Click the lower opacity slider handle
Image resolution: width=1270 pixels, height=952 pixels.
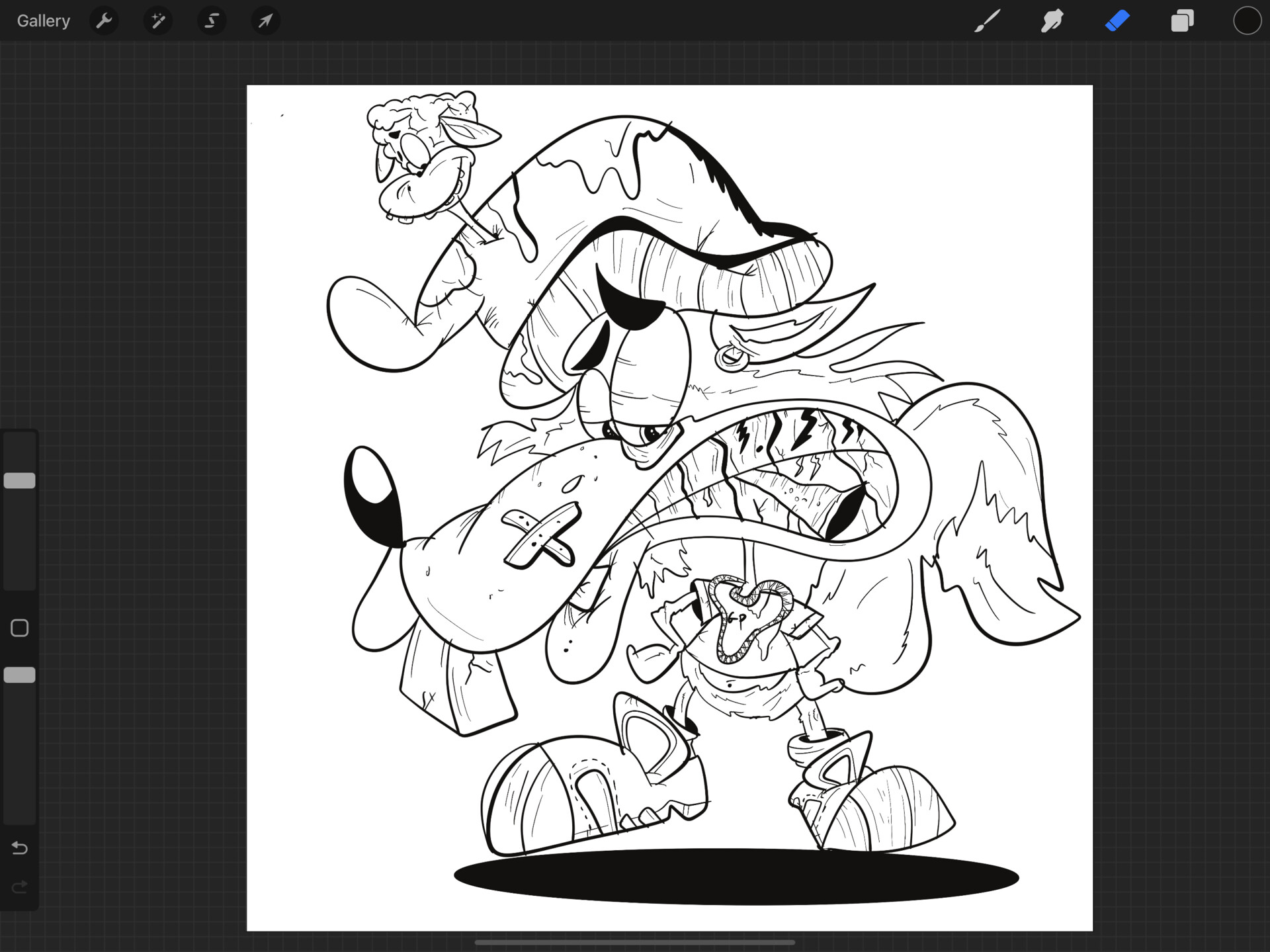tap(20, 675)
